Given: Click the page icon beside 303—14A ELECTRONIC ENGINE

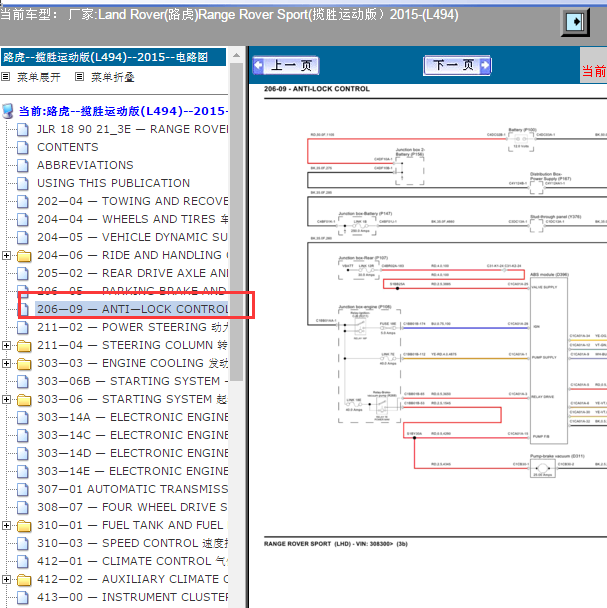Looking at the screenshot, I should [x=23, y=418].
